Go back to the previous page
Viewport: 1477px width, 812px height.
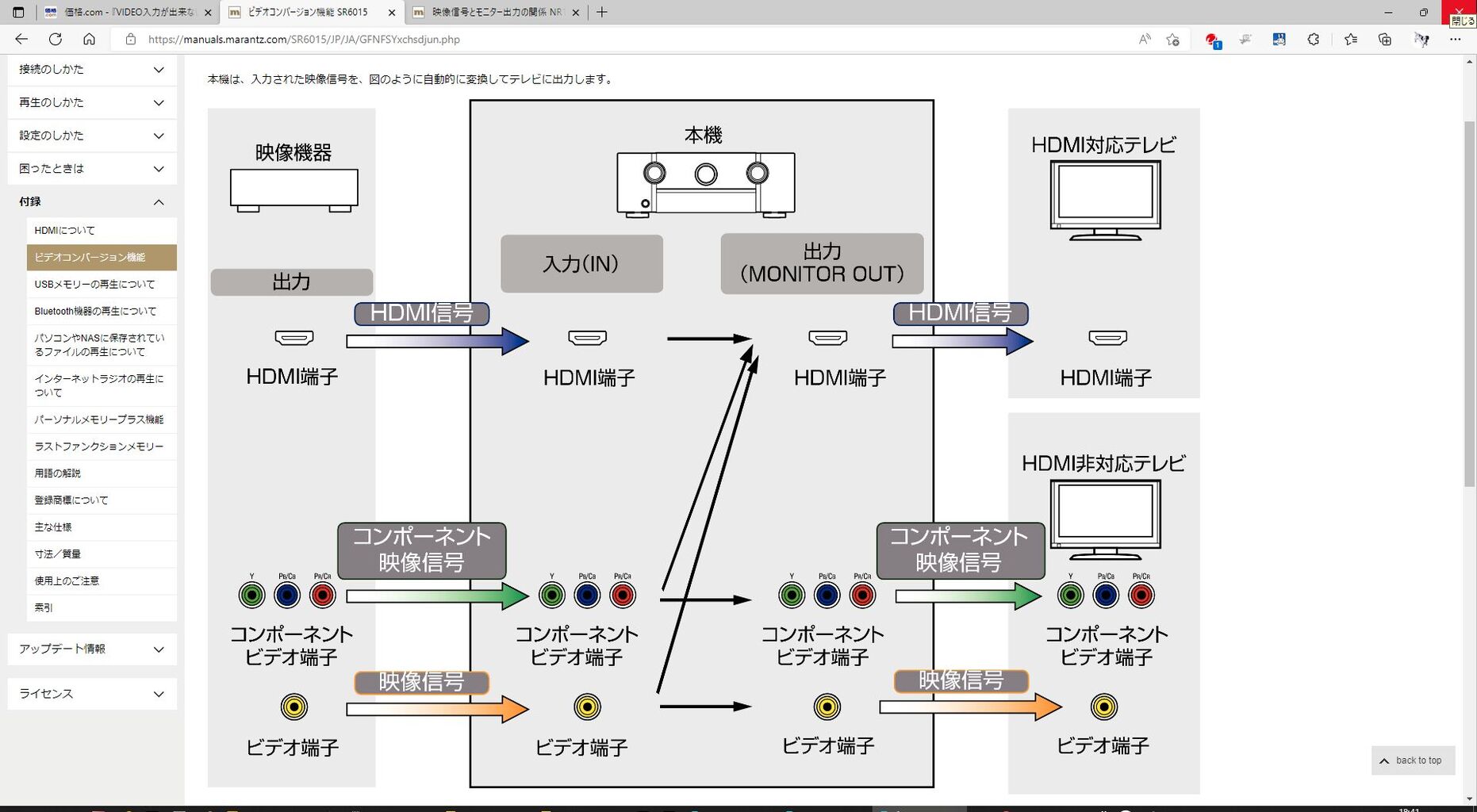[21, 39]
